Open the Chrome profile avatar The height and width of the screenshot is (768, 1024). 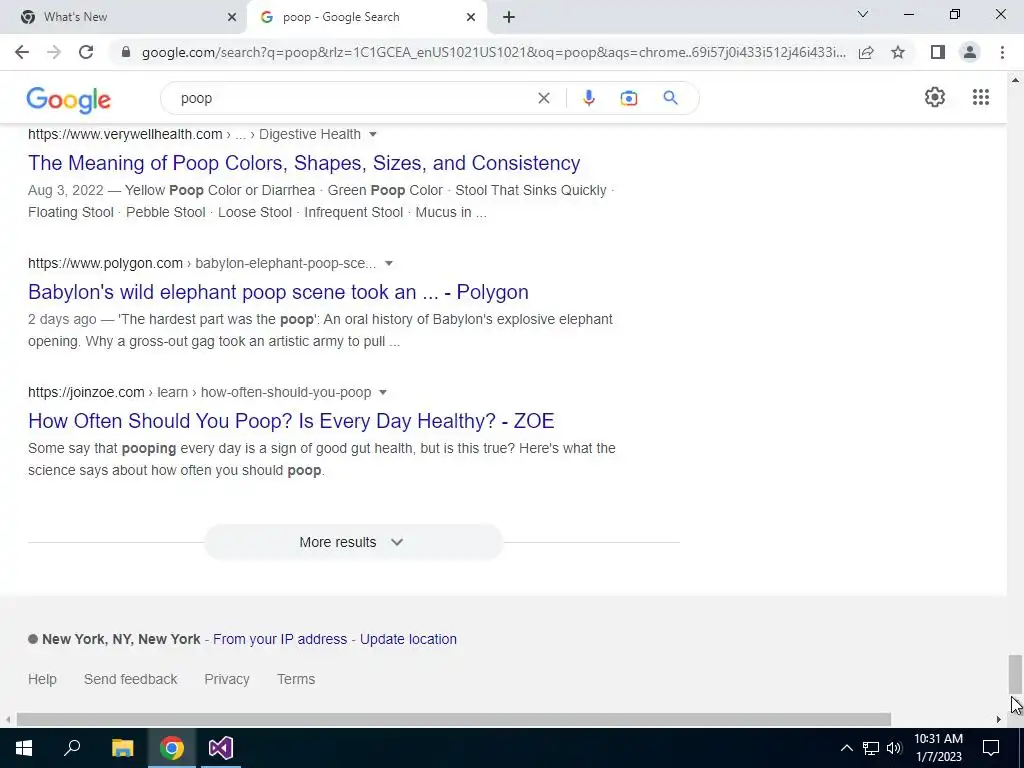970,52
